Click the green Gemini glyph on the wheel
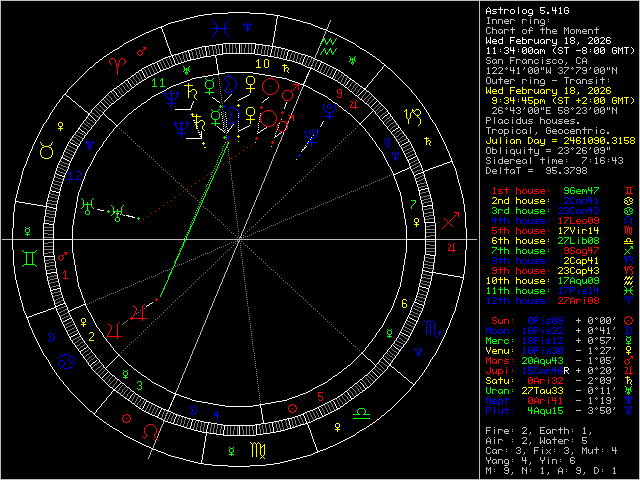 (x=30, y=258)
